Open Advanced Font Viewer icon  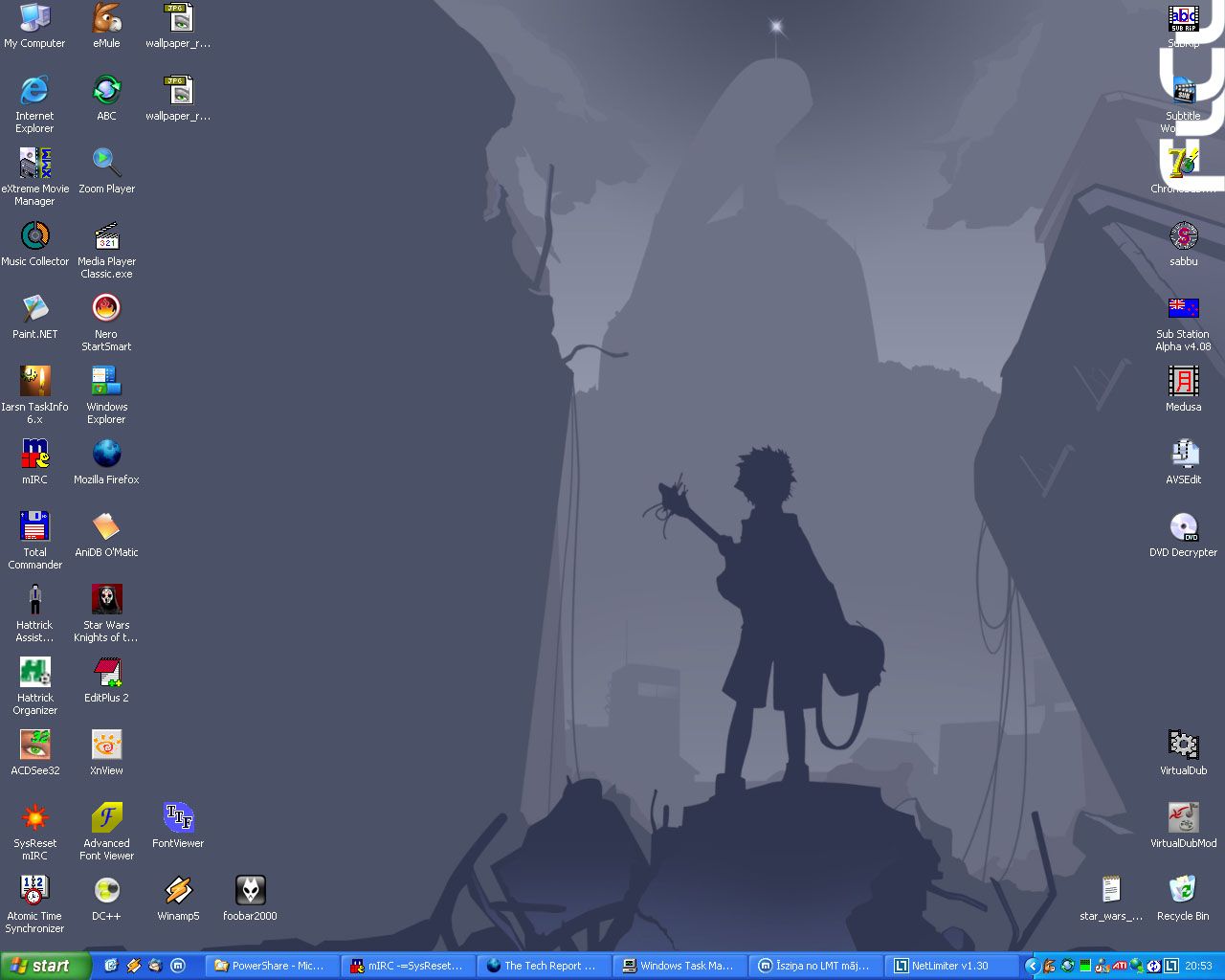[106, 833]
